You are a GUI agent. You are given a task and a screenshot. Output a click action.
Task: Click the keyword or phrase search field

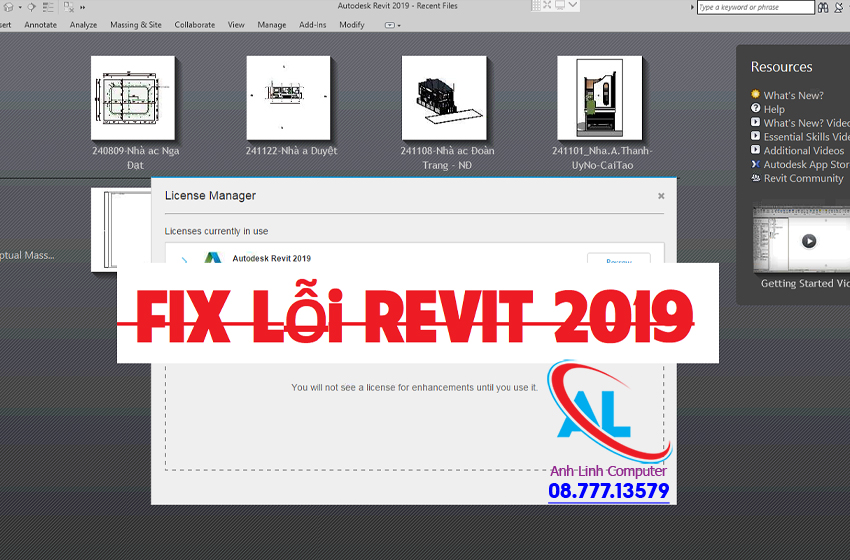coord(755,8)
